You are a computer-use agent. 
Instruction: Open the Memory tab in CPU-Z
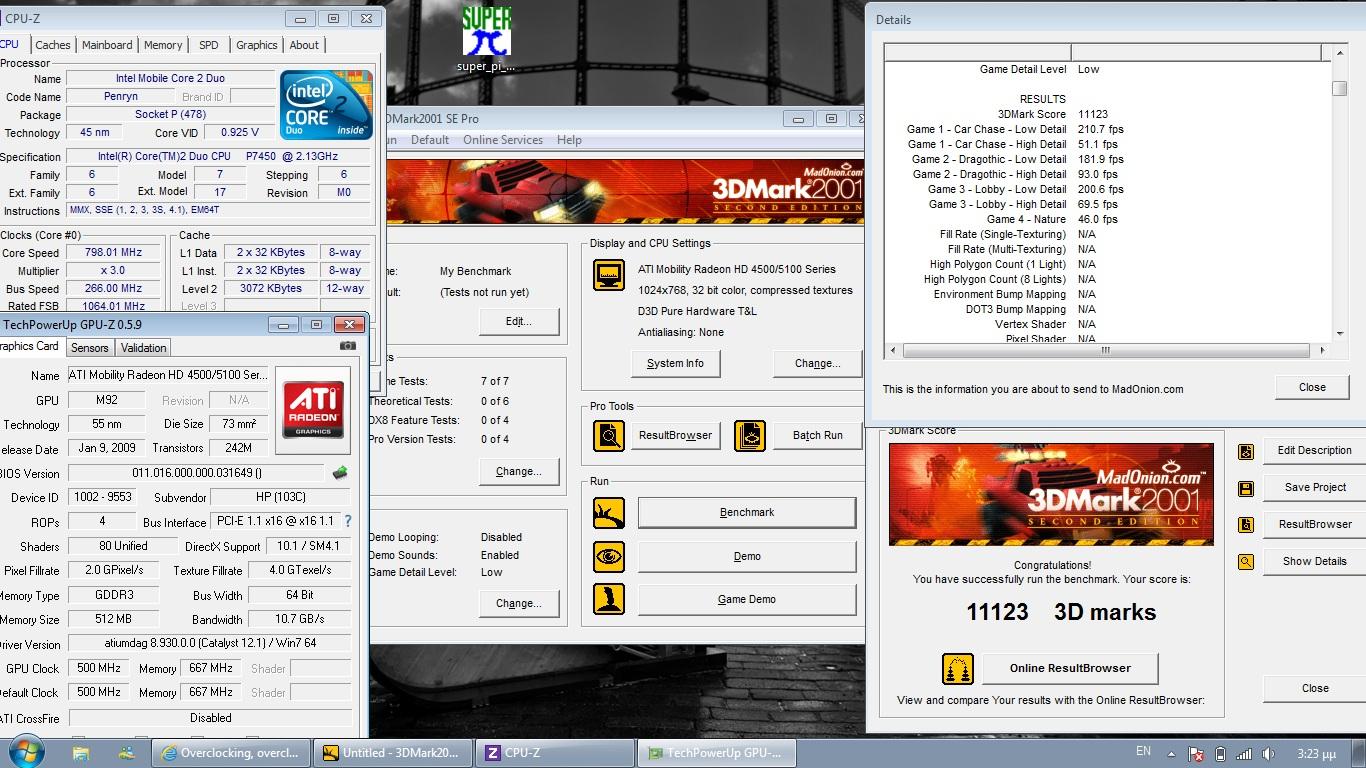[163, 45]
